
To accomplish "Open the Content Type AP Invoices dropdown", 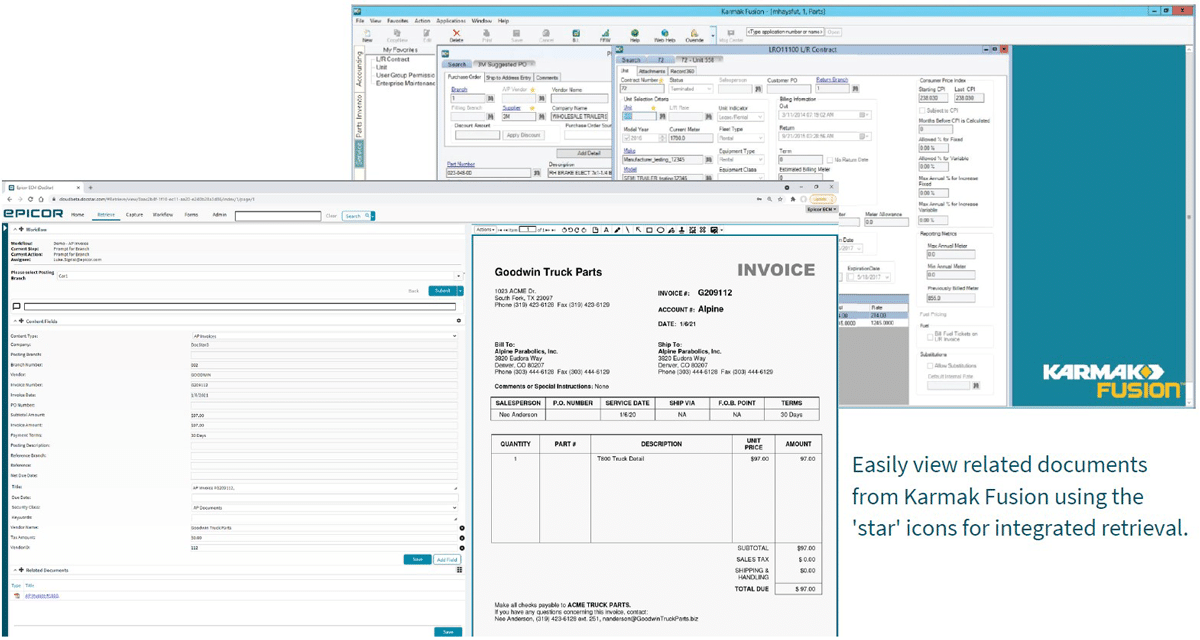I will pos(325,336).
